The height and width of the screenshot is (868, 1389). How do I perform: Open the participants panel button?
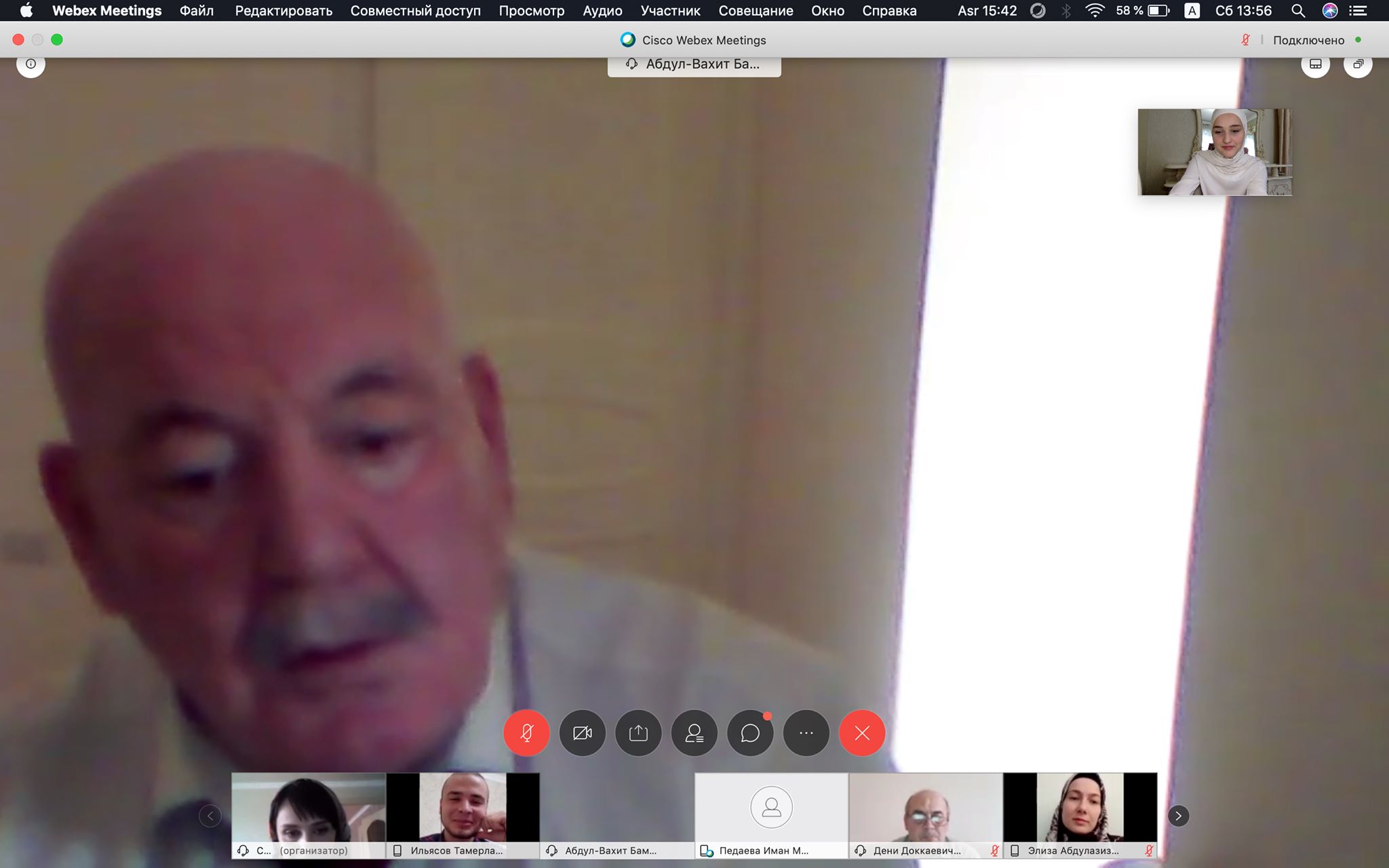(694, 733)
